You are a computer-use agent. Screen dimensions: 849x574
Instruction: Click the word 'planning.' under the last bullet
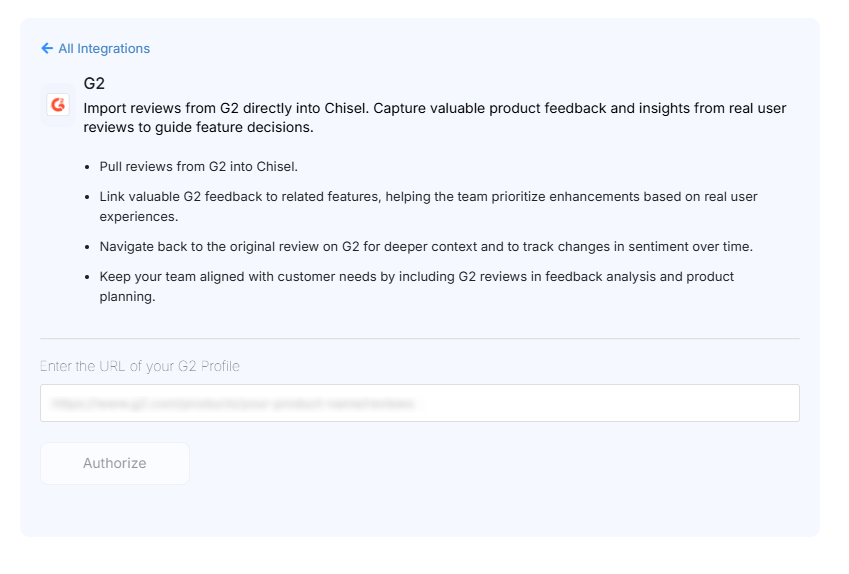coord(127,297)
